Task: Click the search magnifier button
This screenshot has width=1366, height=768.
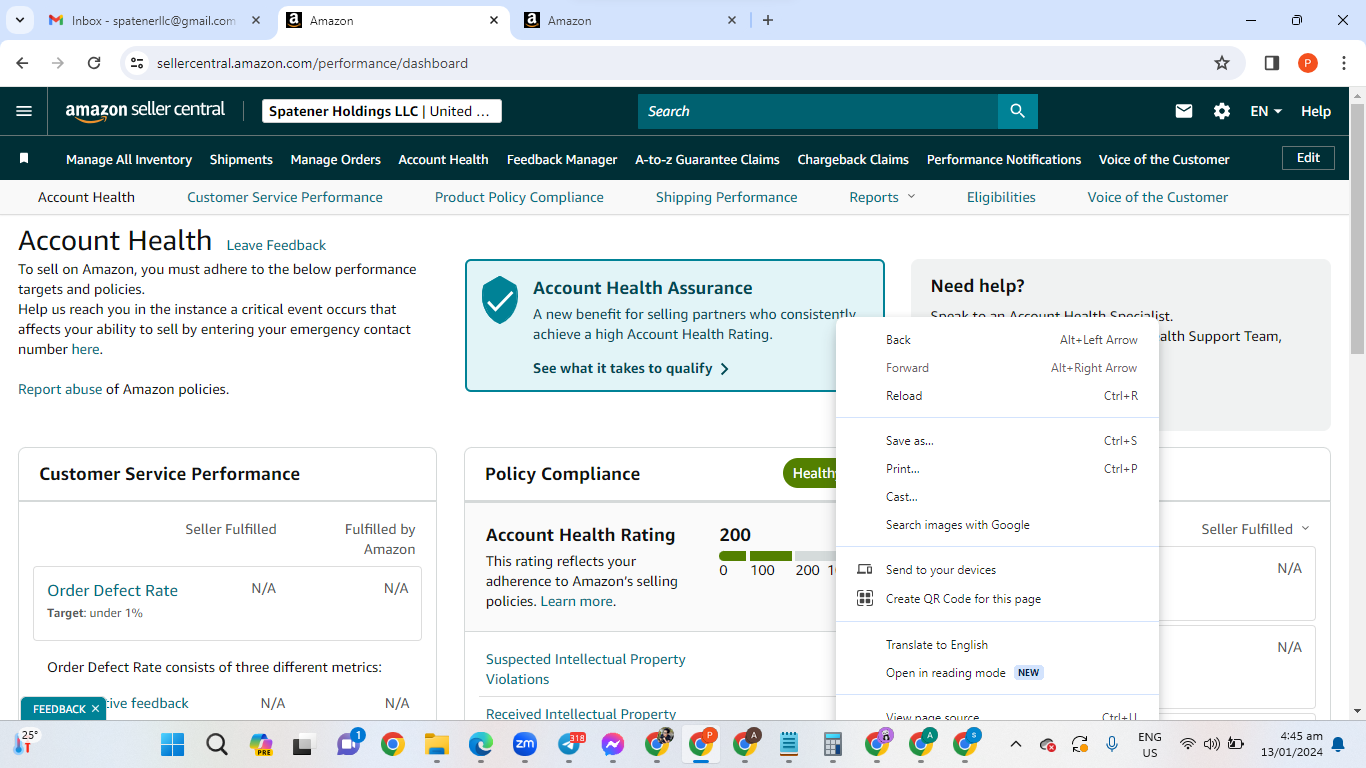Action: point(1018,111)
